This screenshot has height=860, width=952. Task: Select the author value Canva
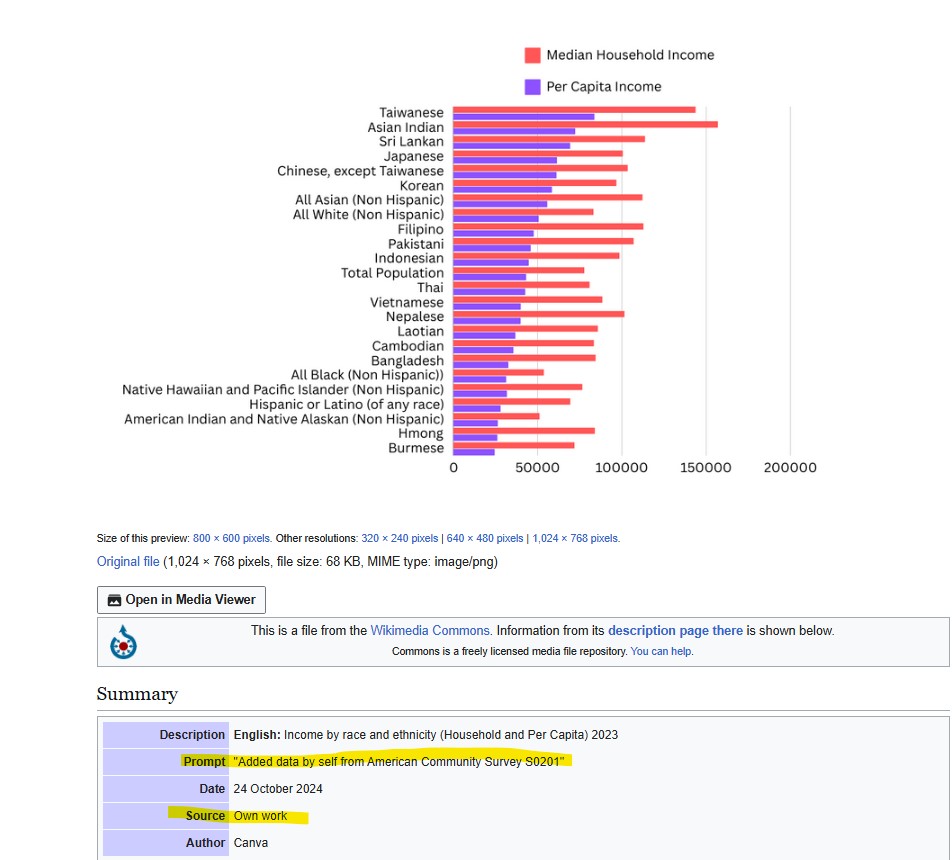click(x=251, y=842)
